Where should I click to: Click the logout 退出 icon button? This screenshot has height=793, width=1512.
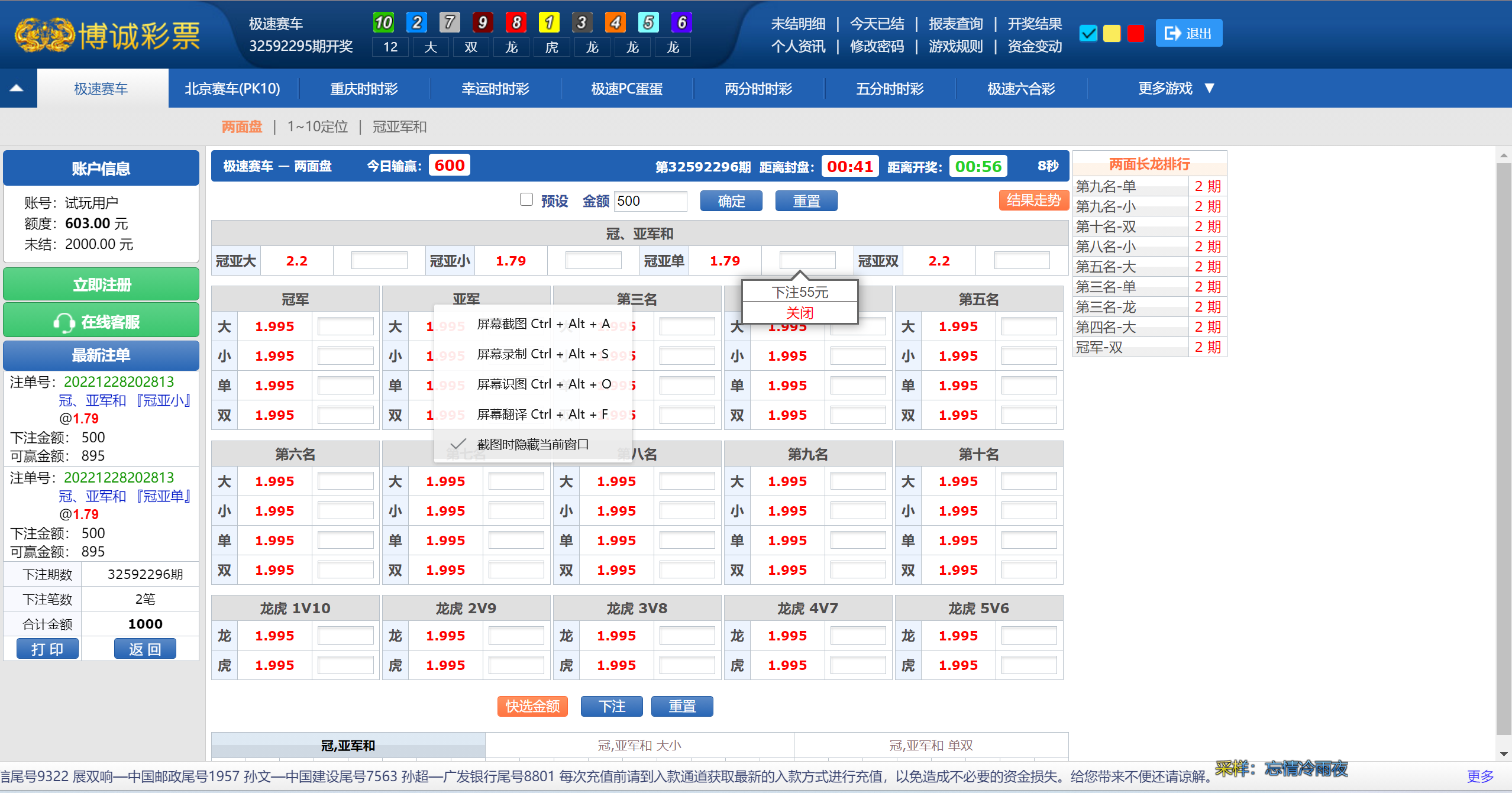pyautogui.click(x=1188, y=33)
